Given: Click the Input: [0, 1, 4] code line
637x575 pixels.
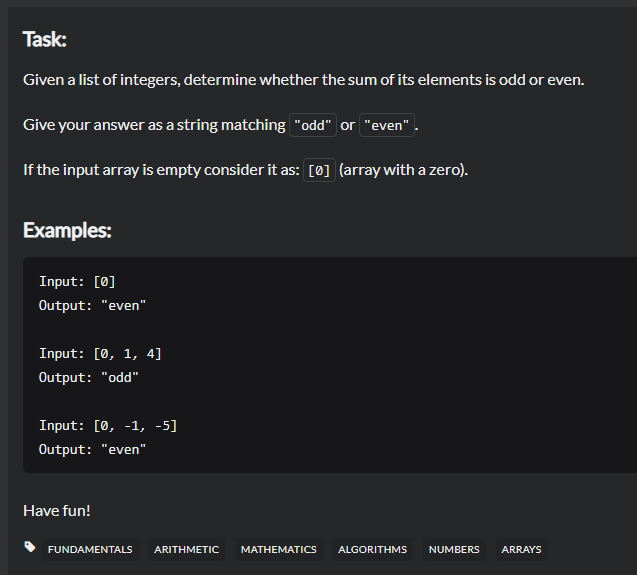Looking at the screenshot, I should pos(100,354).
